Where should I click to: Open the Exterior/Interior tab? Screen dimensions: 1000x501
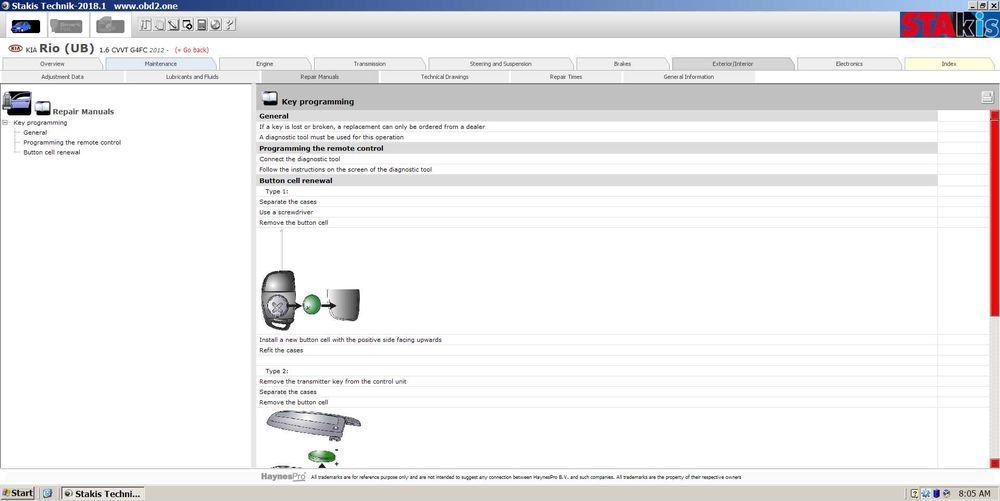733,64
